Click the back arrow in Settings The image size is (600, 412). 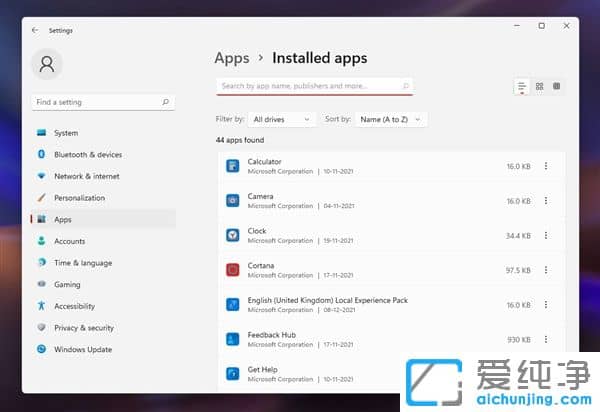tap(35, 30)
